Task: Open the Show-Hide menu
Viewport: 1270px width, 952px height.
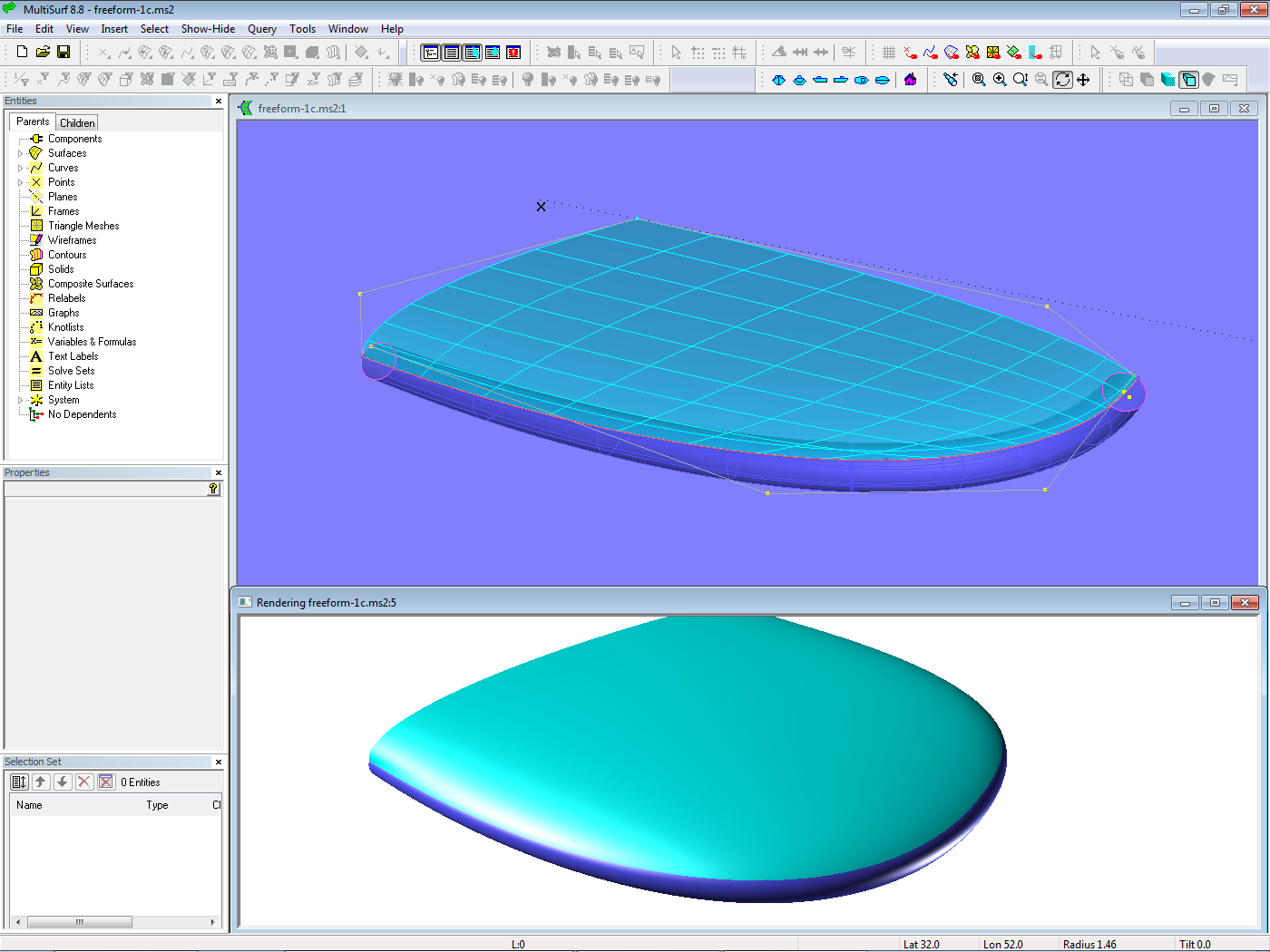Action: point(208,29)
